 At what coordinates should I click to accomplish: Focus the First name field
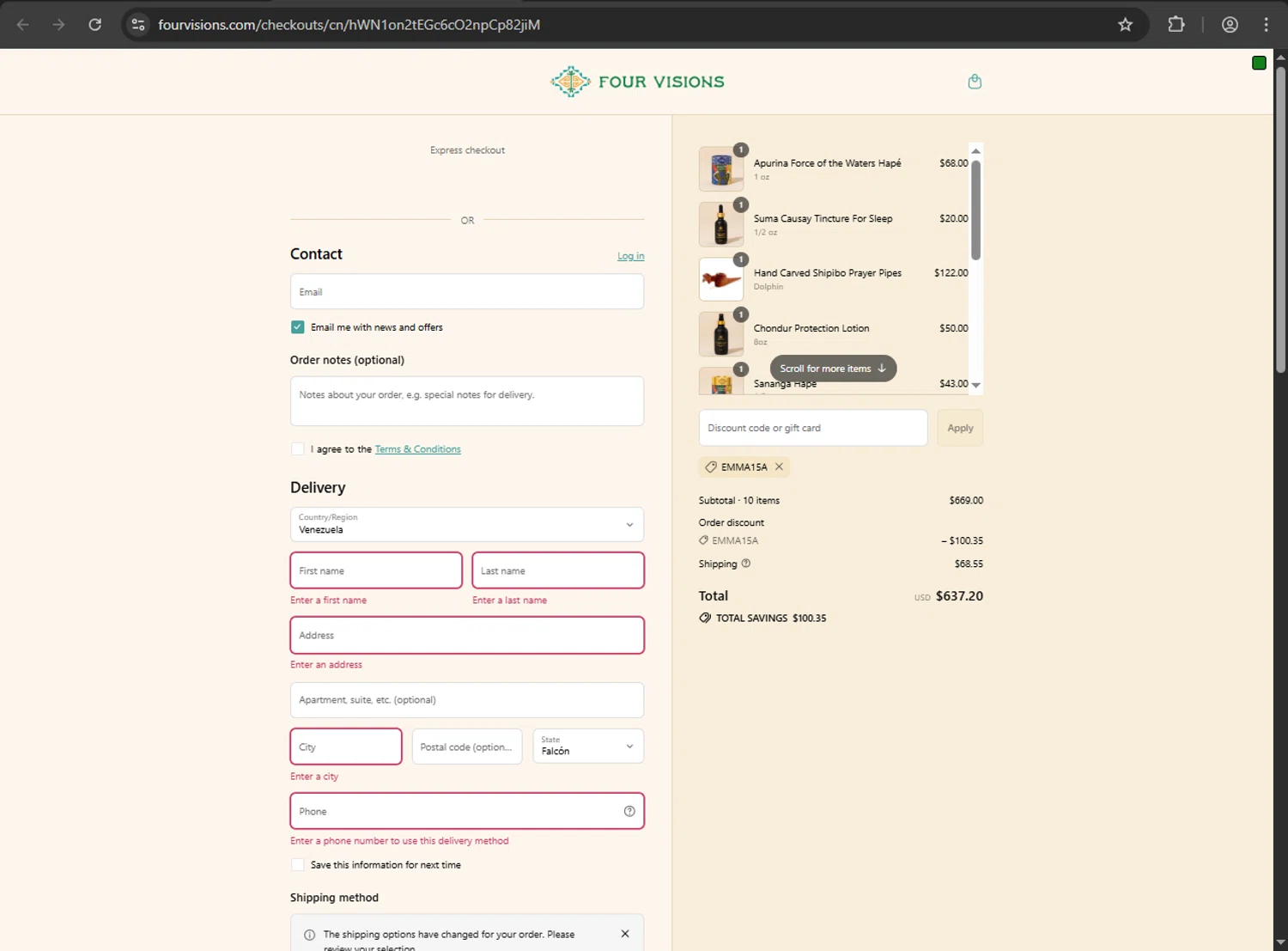[x=376, y=570]
